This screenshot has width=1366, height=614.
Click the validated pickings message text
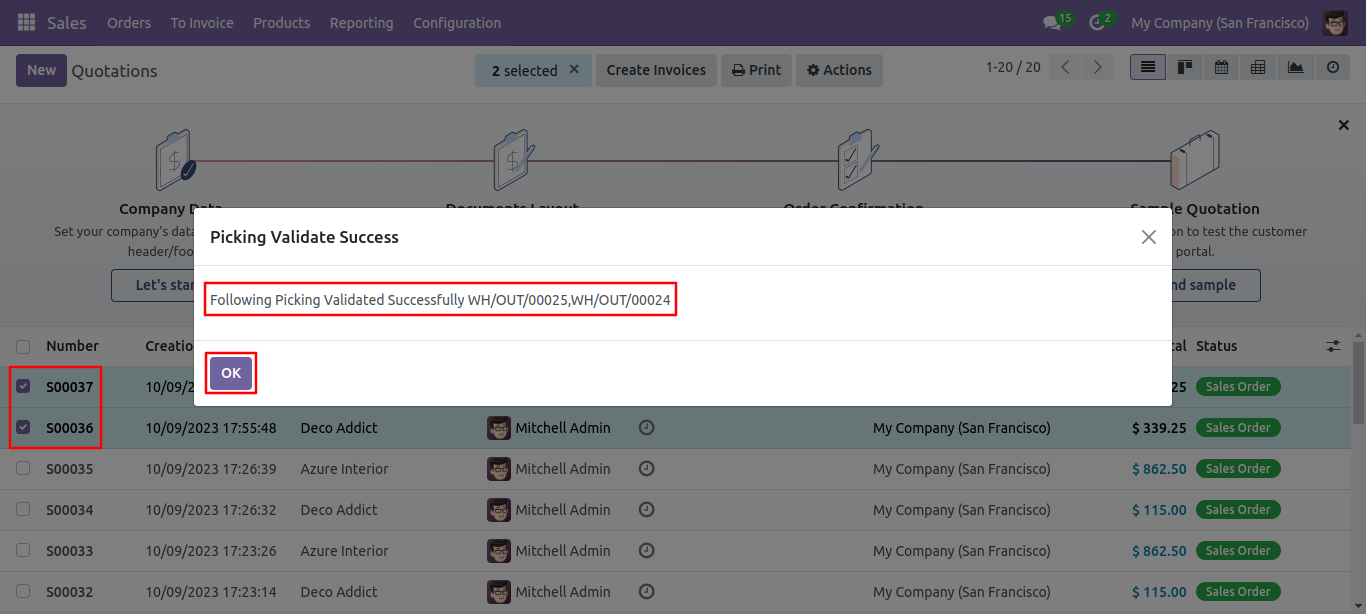point(440,300)
